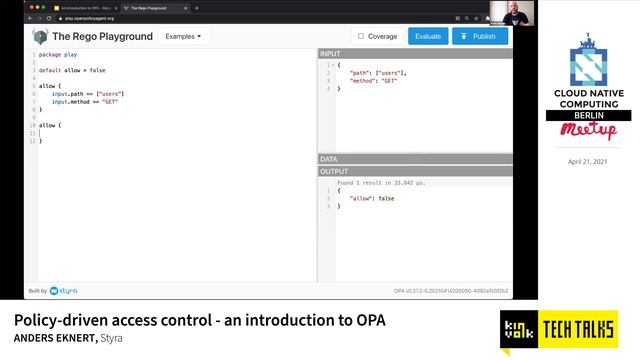Click '"allow": false' in OUTPUT panel
This screenshot has height=360, width=640.
point(372,198)
